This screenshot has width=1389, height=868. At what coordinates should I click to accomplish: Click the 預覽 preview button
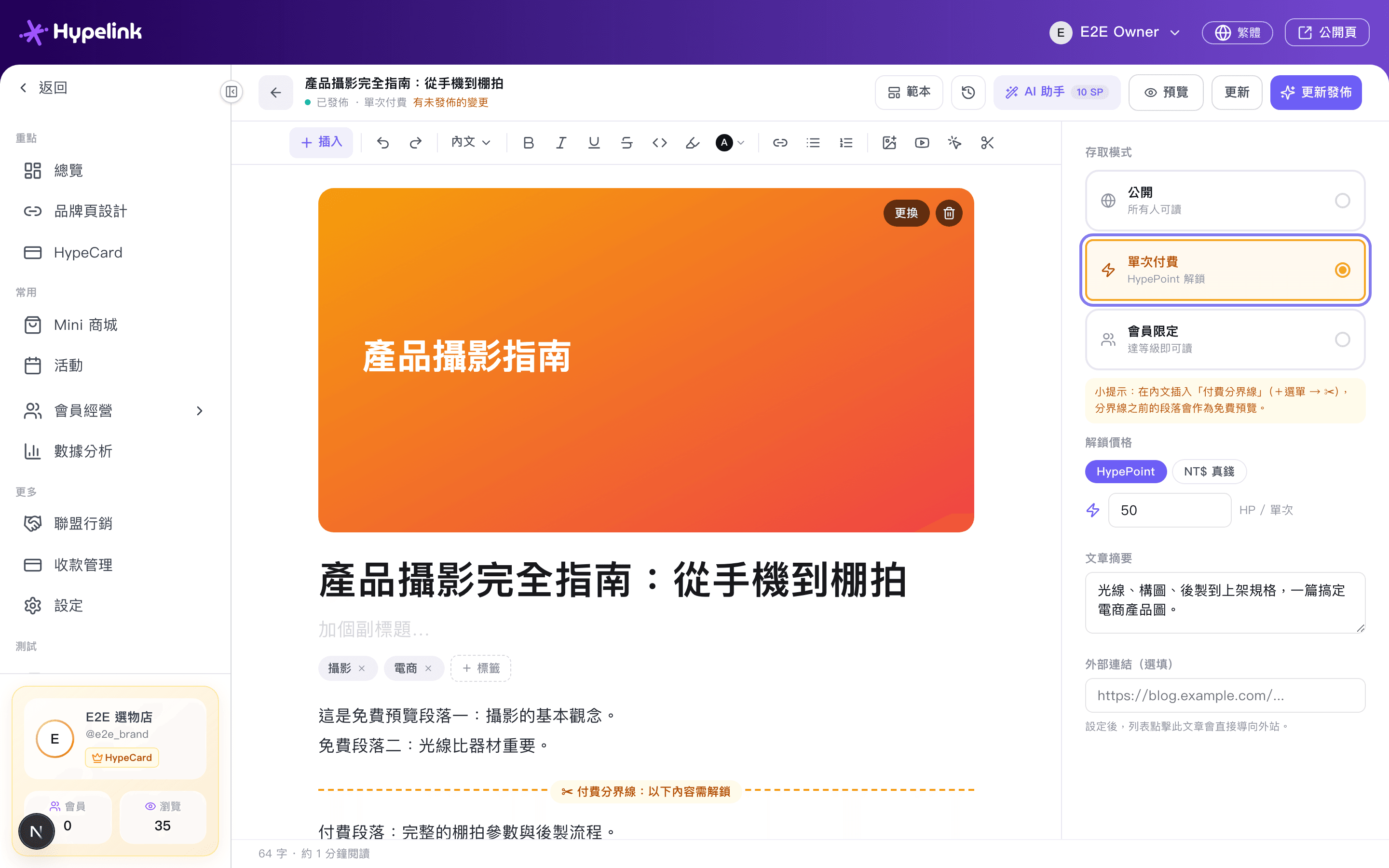1166,93
